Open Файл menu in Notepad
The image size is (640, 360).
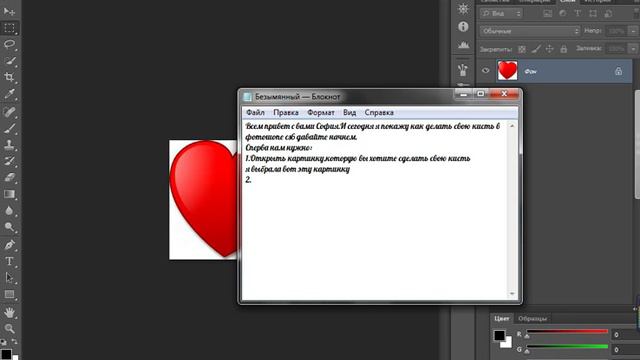[x=255, y=112]
